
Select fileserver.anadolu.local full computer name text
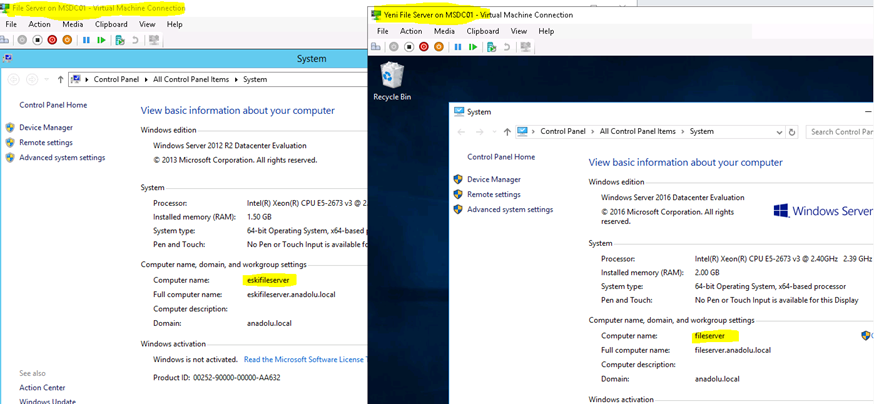coord(732,351)
